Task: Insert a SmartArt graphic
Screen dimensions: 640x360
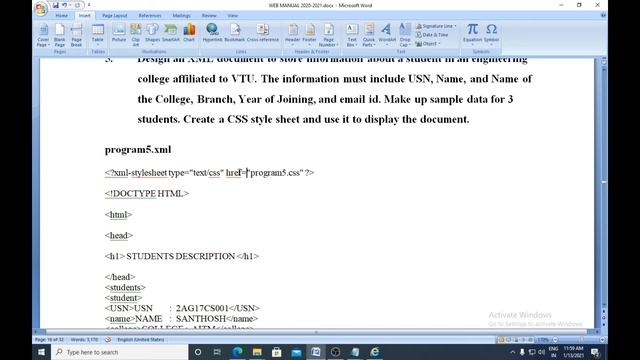Action: 171,33
